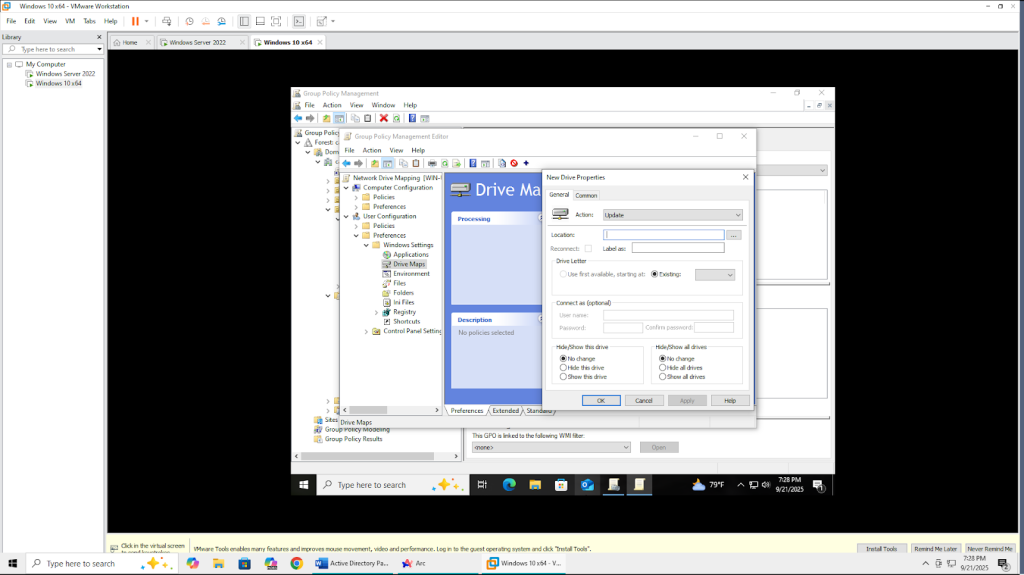Choose the 'Existing' drive letter option
Screen dimensions: 1024x575
[x=655, y=274]
